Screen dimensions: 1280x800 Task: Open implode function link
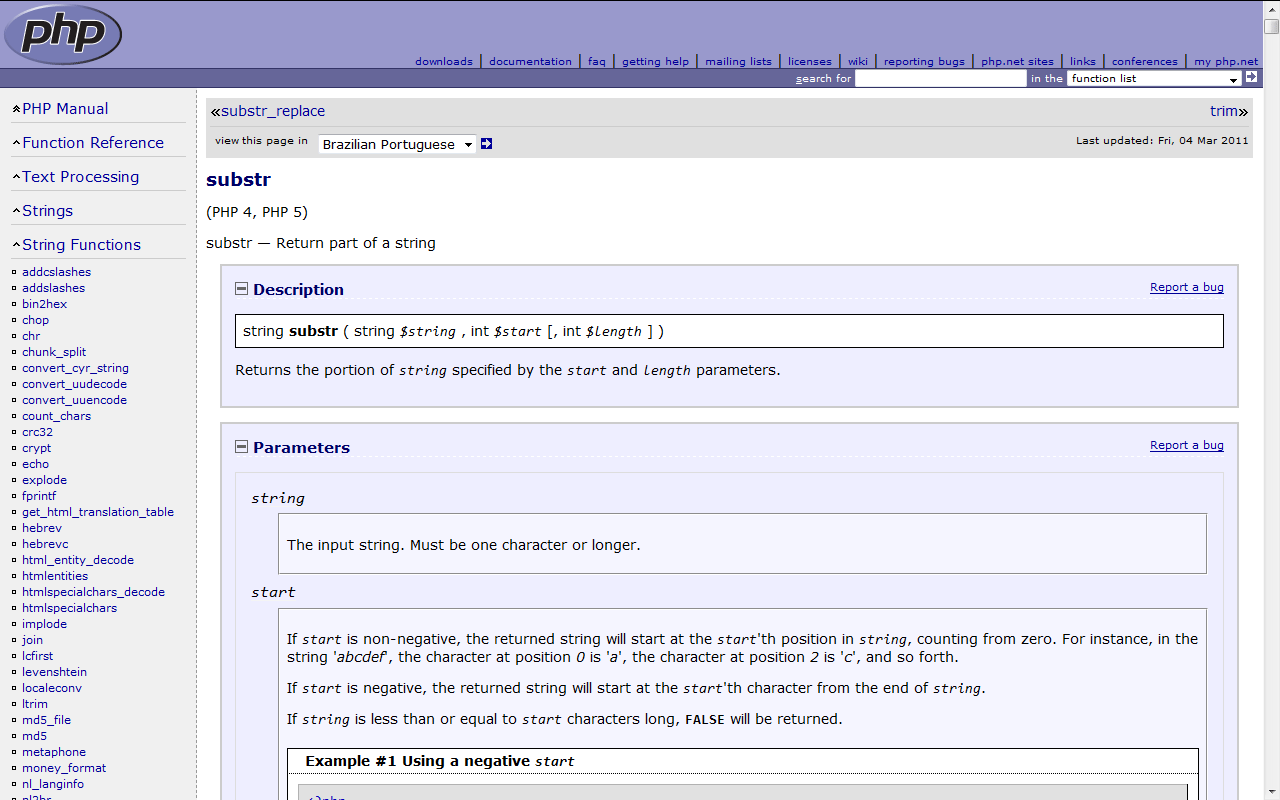click(x=44, y=624)
